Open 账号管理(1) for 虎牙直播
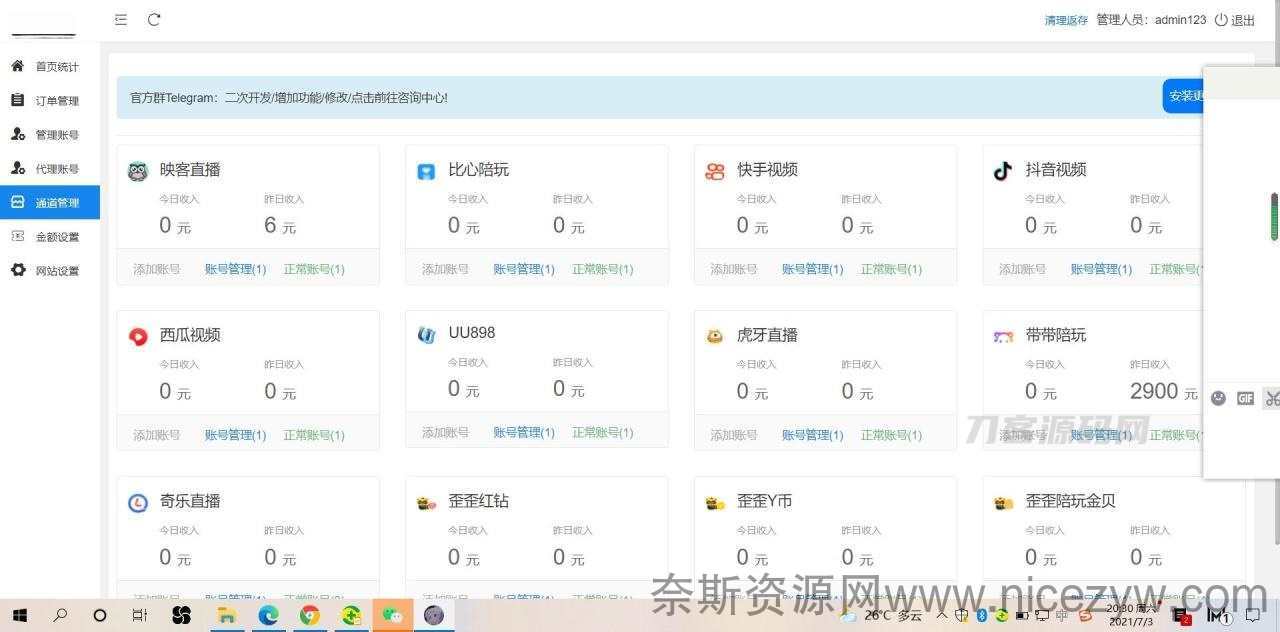The image size is (1280, 632). (x=813, y=435)
